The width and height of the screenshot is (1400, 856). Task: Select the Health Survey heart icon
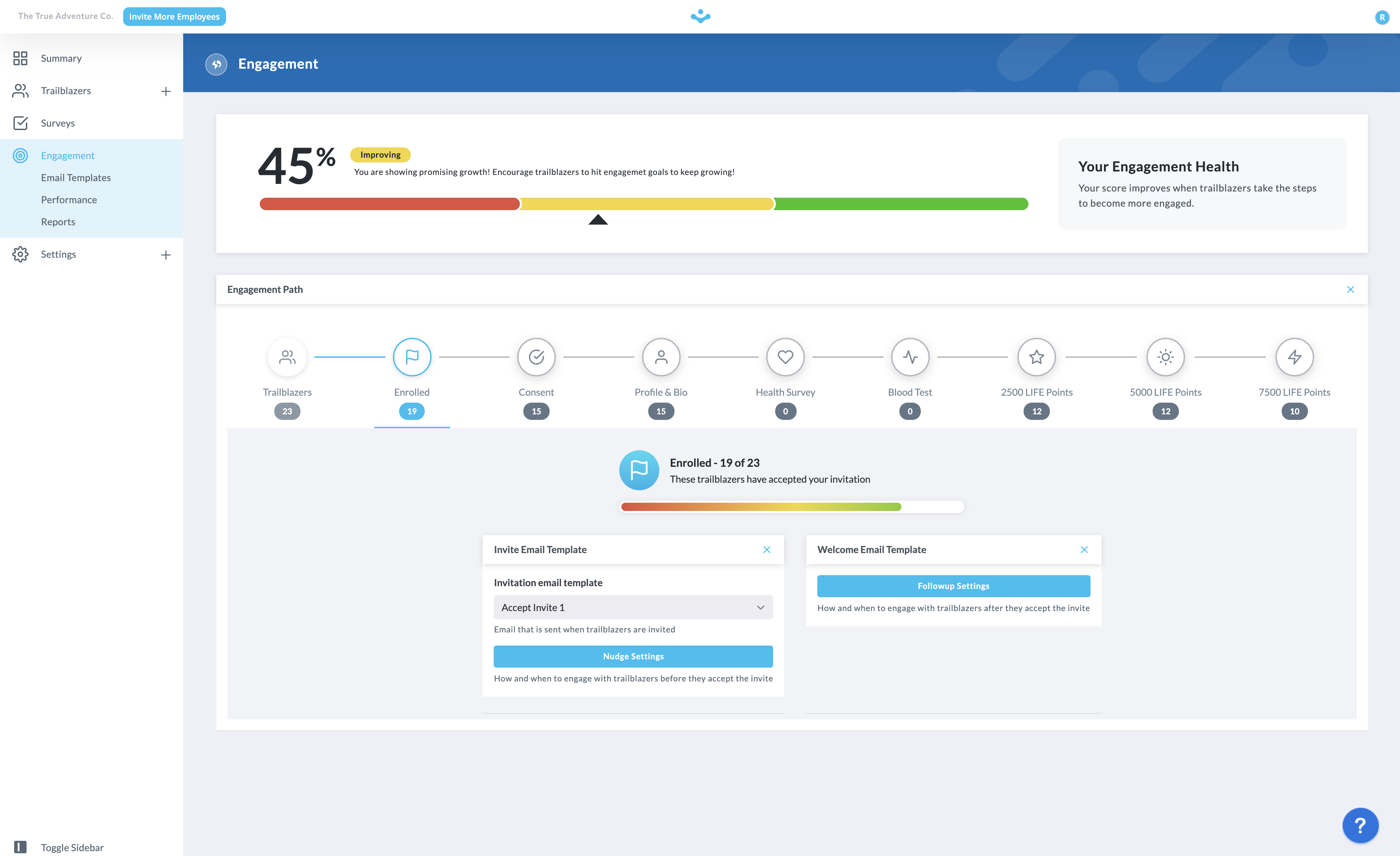(785, 357)
